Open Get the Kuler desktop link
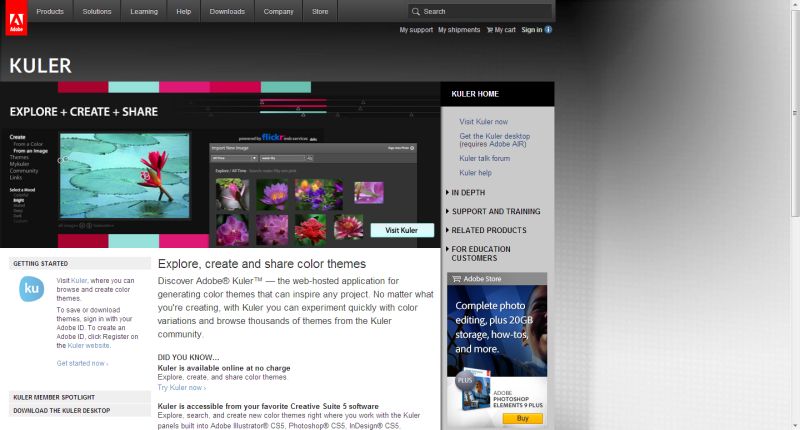 [494, 140]
